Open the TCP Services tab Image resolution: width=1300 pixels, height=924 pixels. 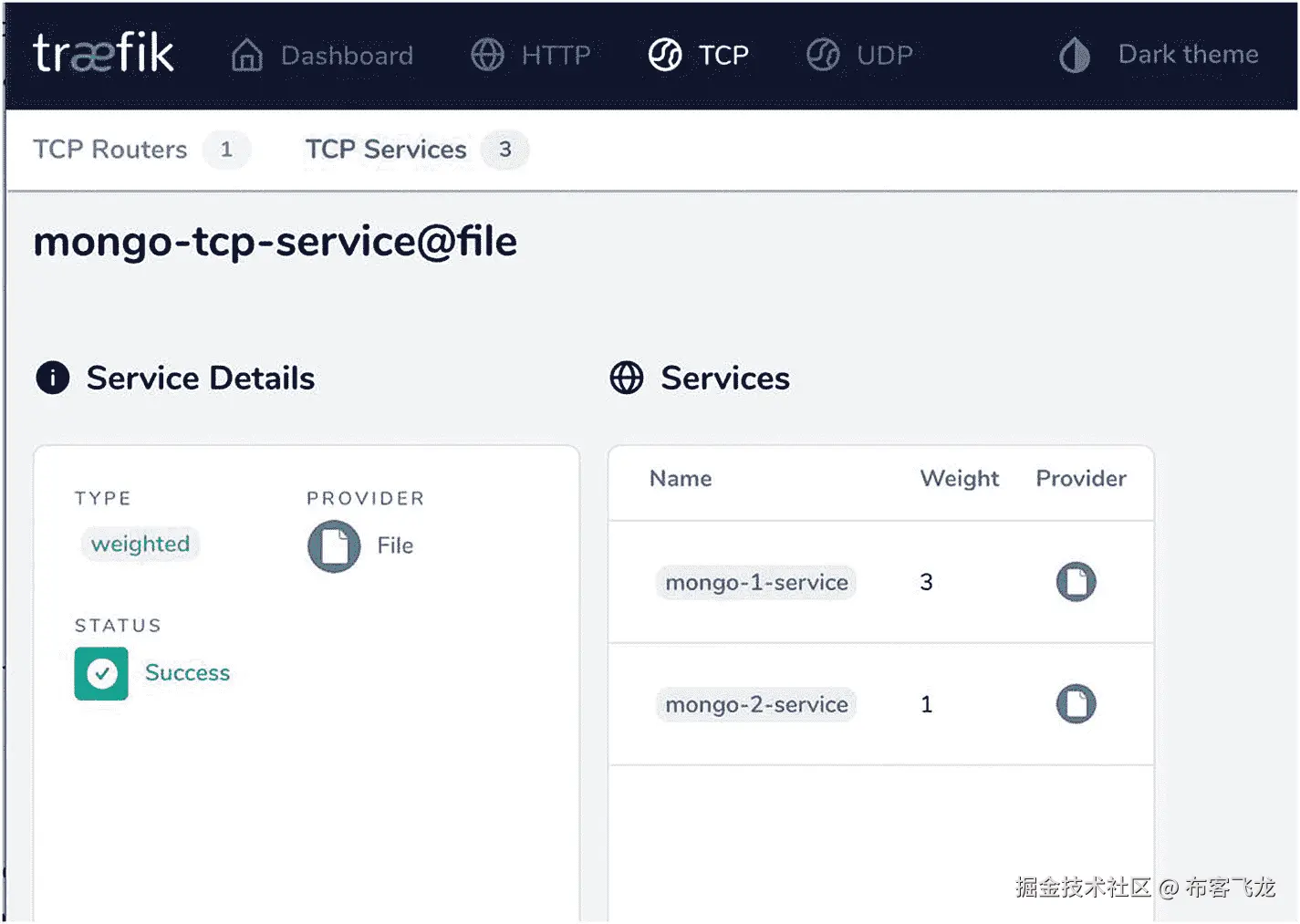pos(386,150)
